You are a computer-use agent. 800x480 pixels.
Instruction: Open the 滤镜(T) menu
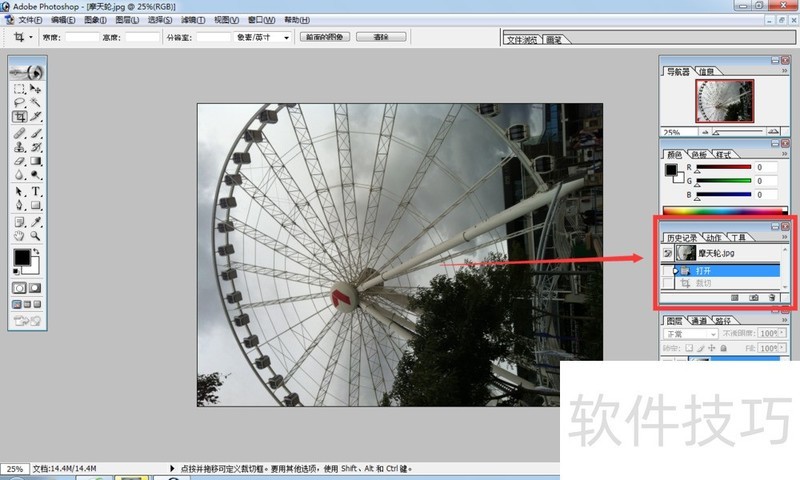pyautogui.click(x=193, y=20)
